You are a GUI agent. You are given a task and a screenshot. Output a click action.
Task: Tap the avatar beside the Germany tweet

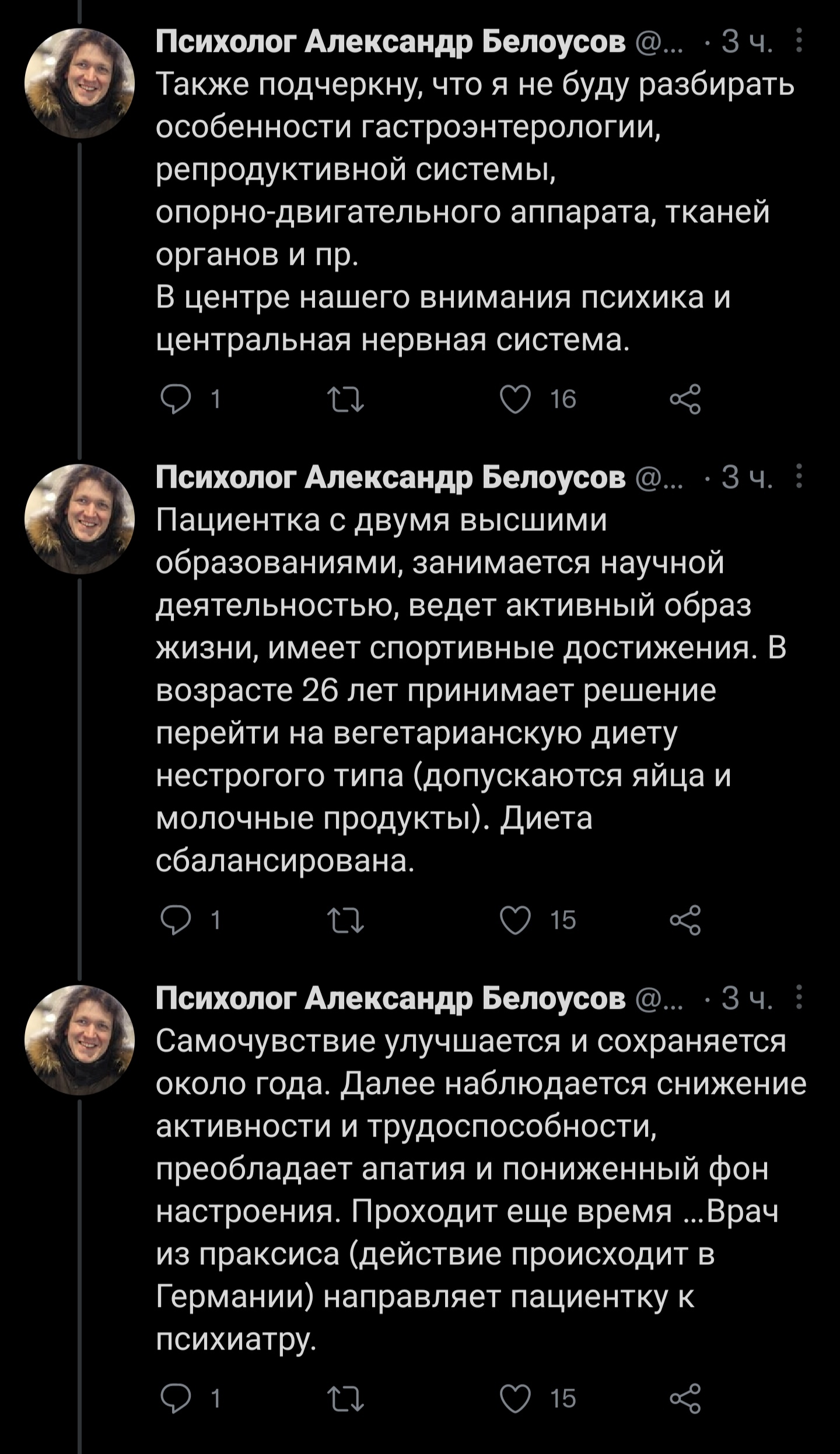point(79,1040)
